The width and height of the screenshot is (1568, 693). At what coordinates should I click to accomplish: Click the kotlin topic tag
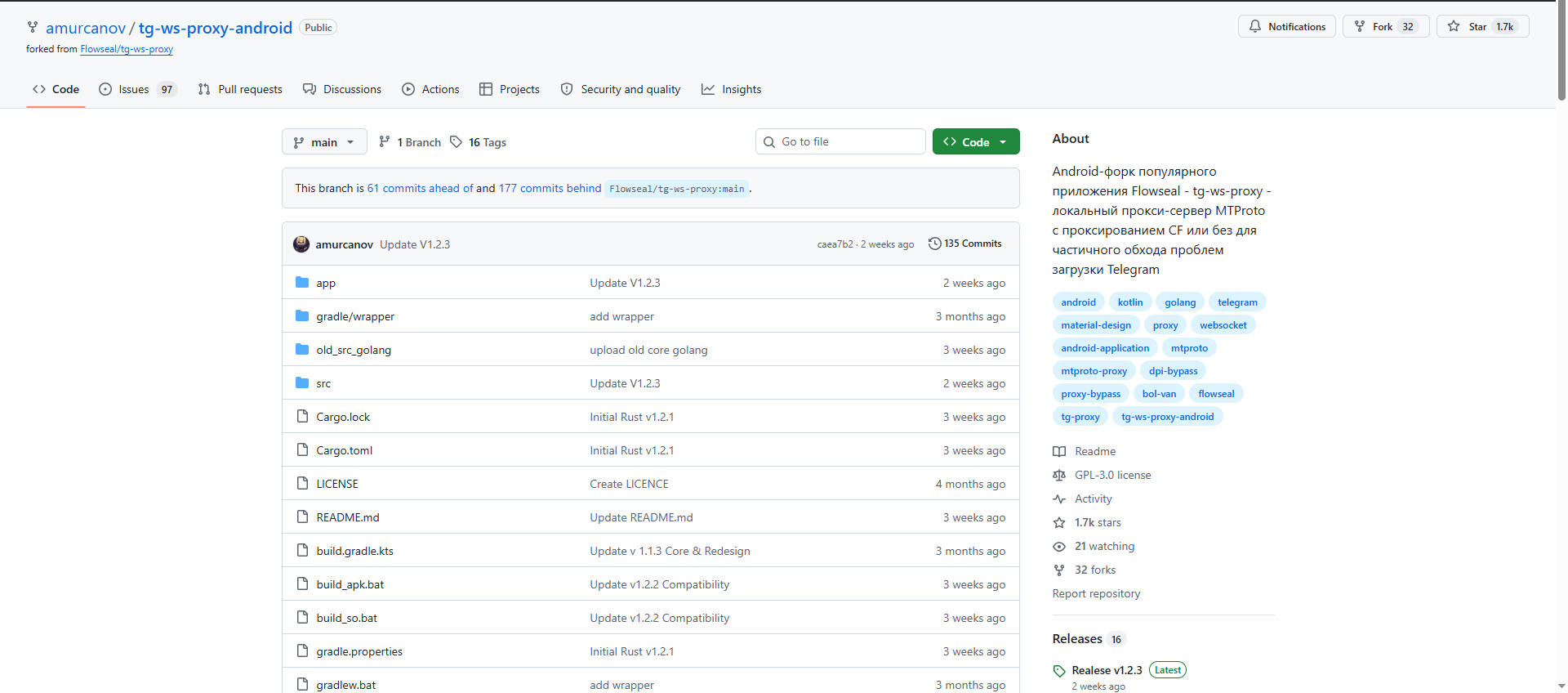[1130, 302]
